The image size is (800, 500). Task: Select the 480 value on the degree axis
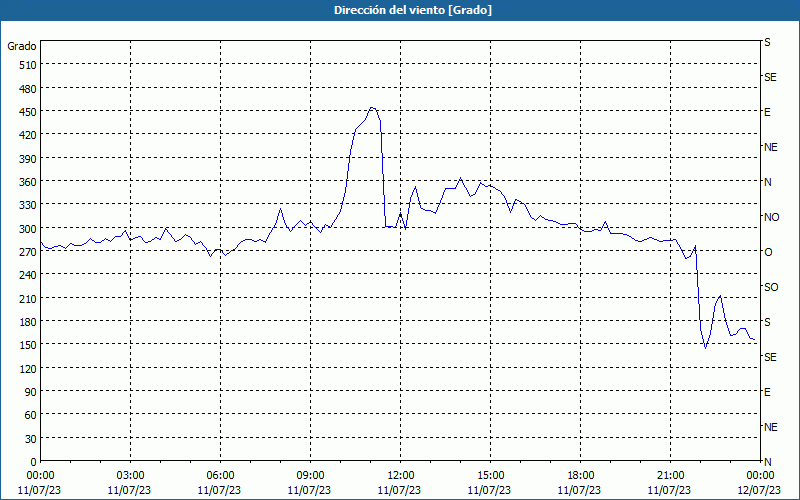click(x=28, y=89)
